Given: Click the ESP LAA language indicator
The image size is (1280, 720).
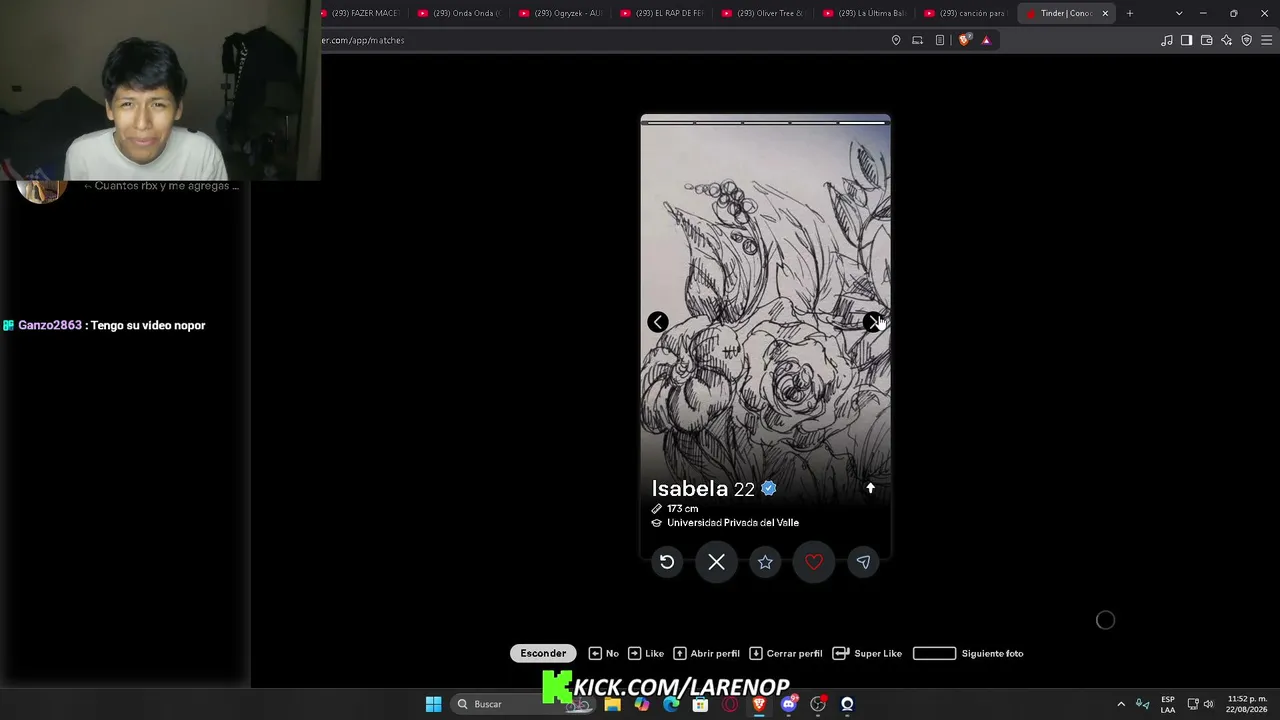Looking at the screenshot, I should pyautogui.click(x=1168, y=704).
